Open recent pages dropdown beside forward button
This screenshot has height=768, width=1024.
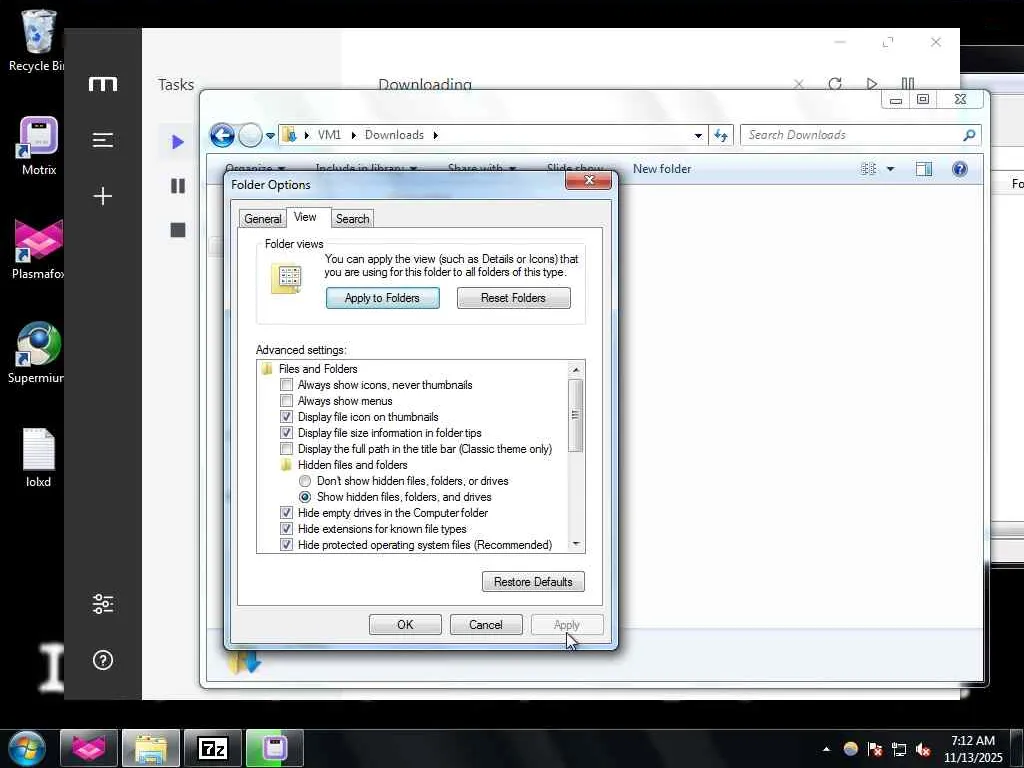click(270, 136)
